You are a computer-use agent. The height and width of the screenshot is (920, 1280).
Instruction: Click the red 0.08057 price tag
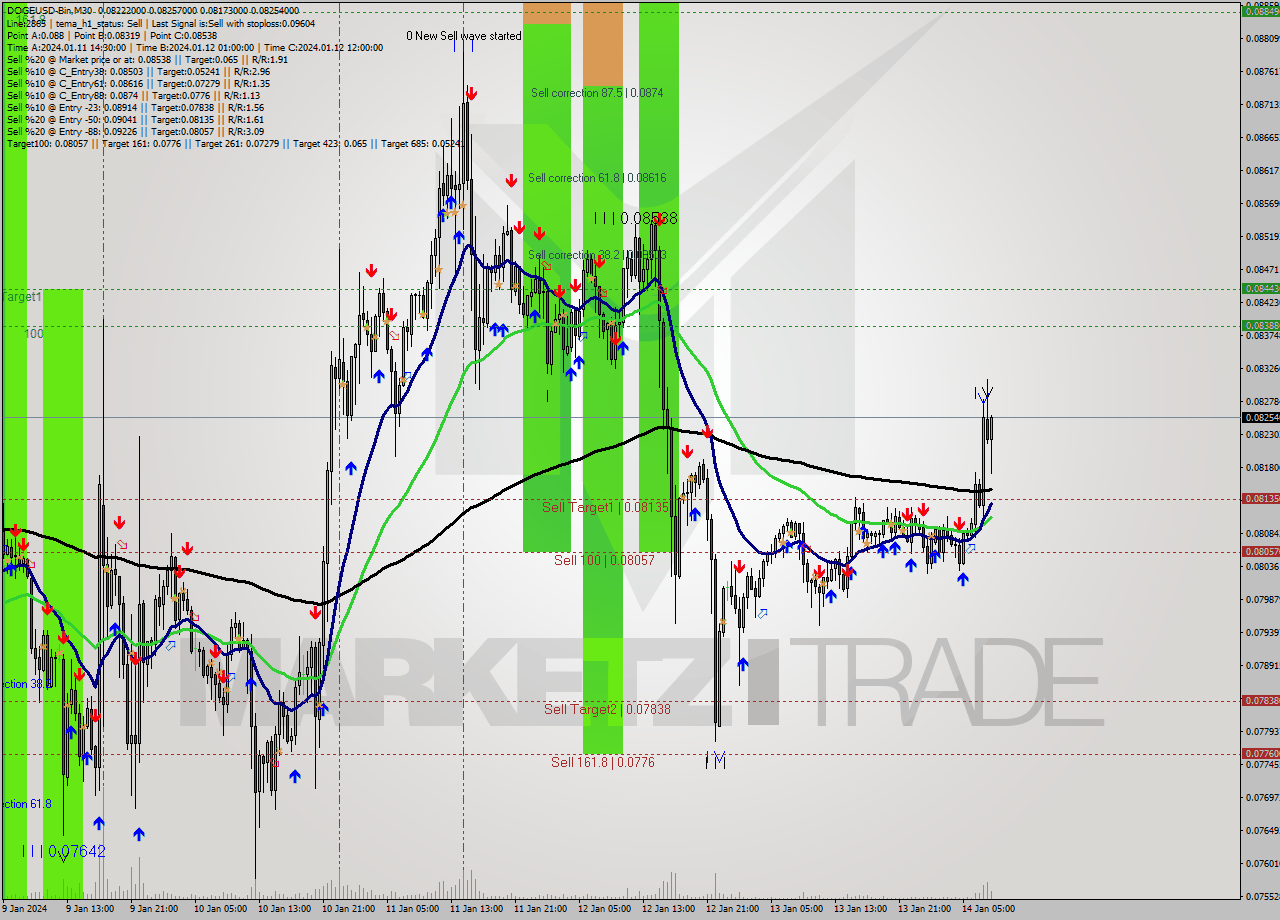1260,551
